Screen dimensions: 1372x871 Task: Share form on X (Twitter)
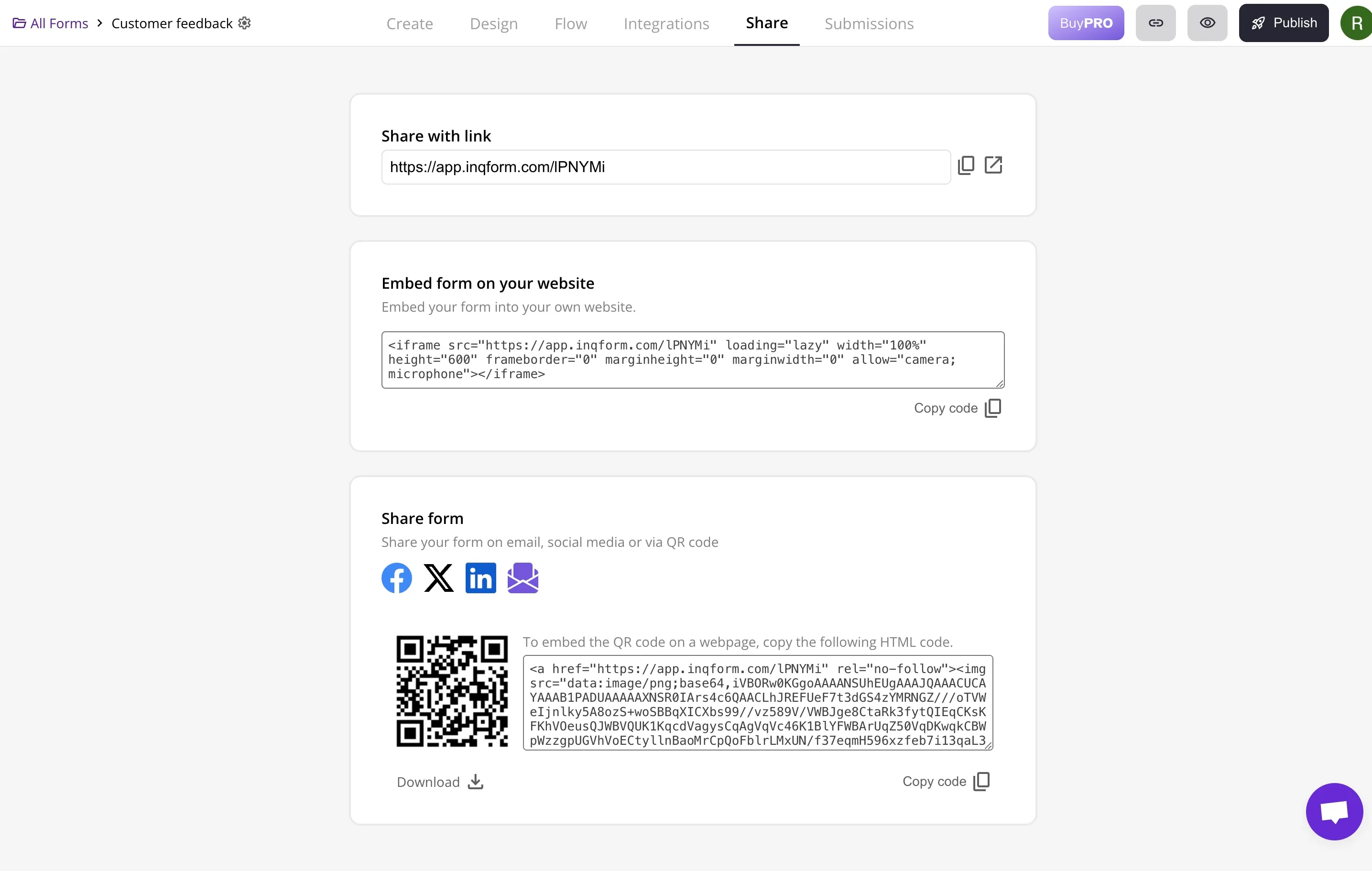tap(439, 577)
